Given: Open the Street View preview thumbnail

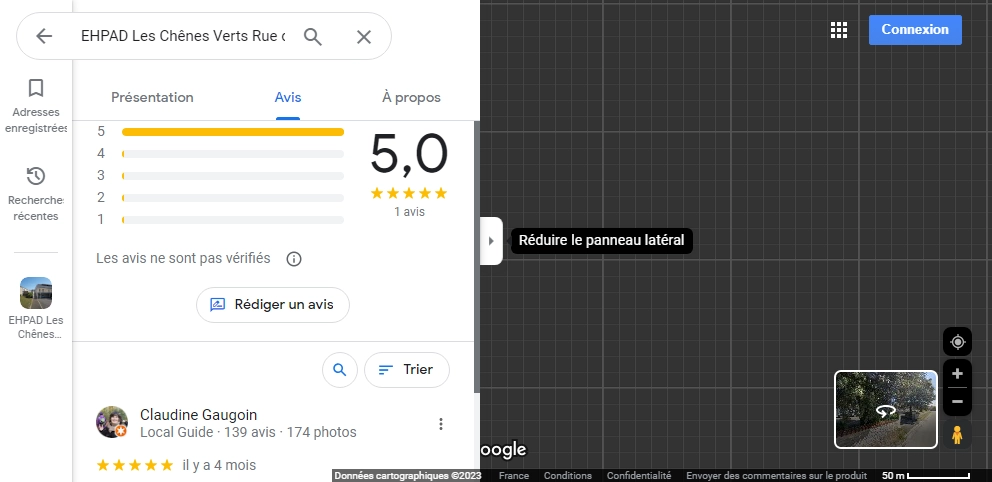Looking at the screenshot, I should [x=886, y=409].
